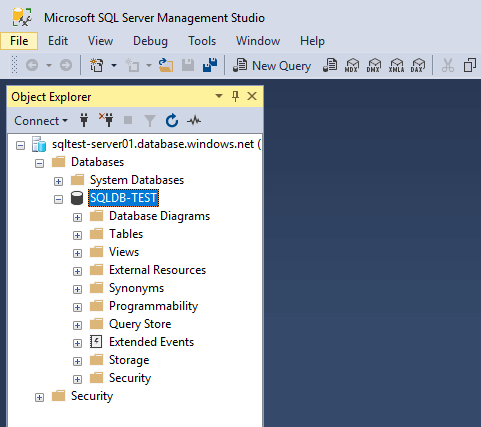Open the MDX query icon
This screenshot has width=481, height=427.
(352, 65)
